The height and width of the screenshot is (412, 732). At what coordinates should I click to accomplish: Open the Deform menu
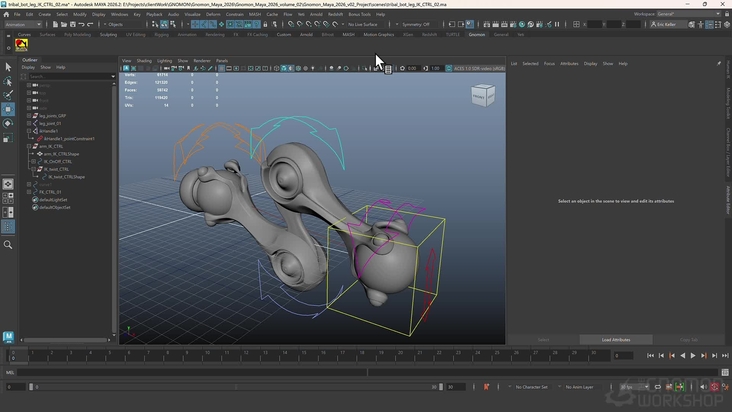[x=212, y=14]
